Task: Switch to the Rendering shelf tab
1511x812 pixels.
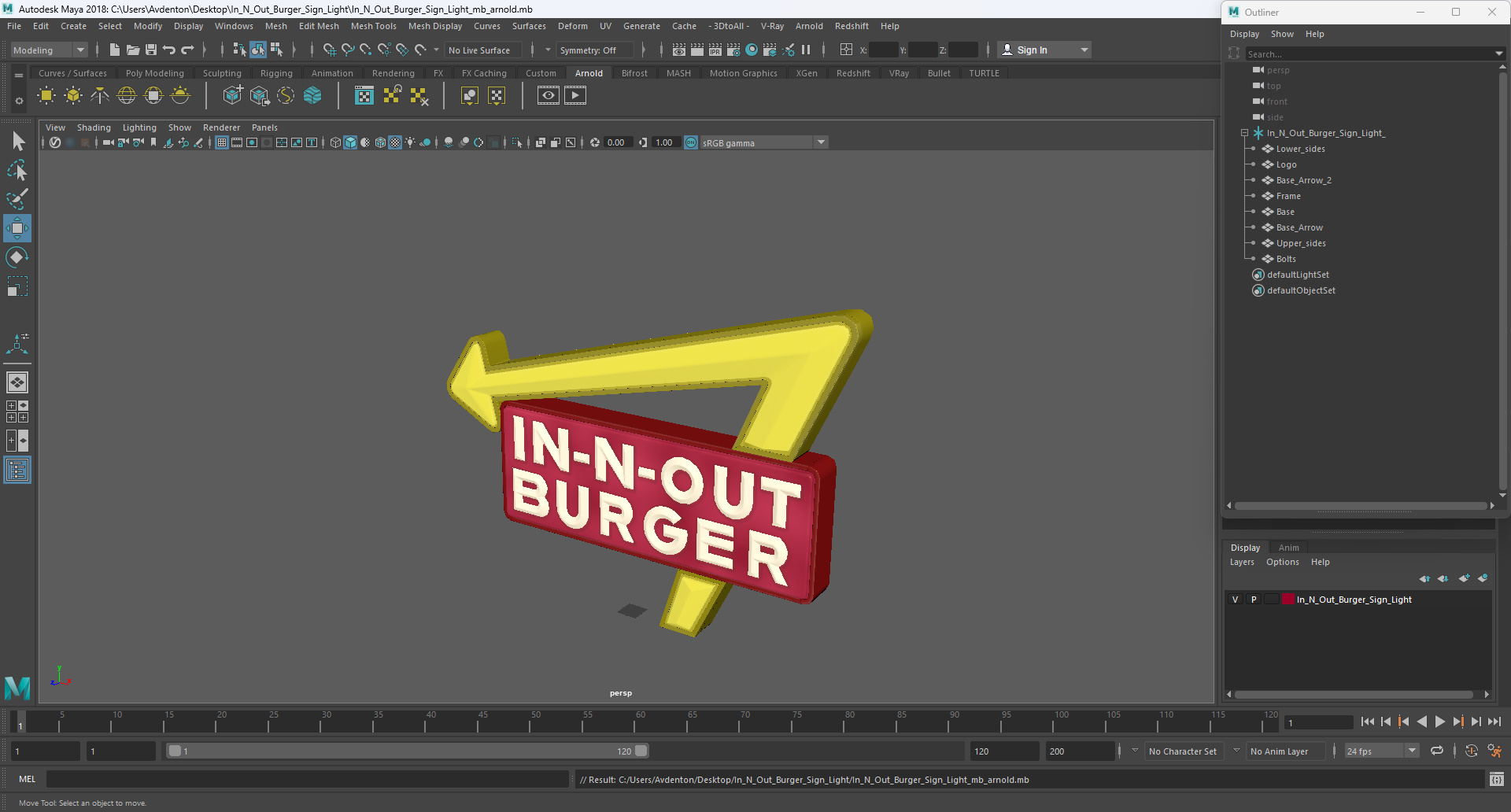Action: coord(393,73)
